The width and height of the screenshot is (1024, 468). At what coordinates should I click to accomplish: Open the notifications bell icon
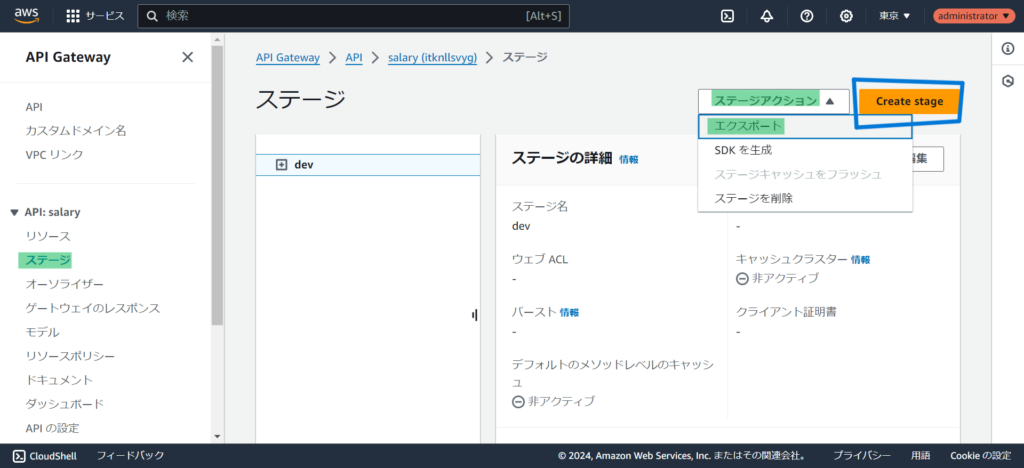767,16
